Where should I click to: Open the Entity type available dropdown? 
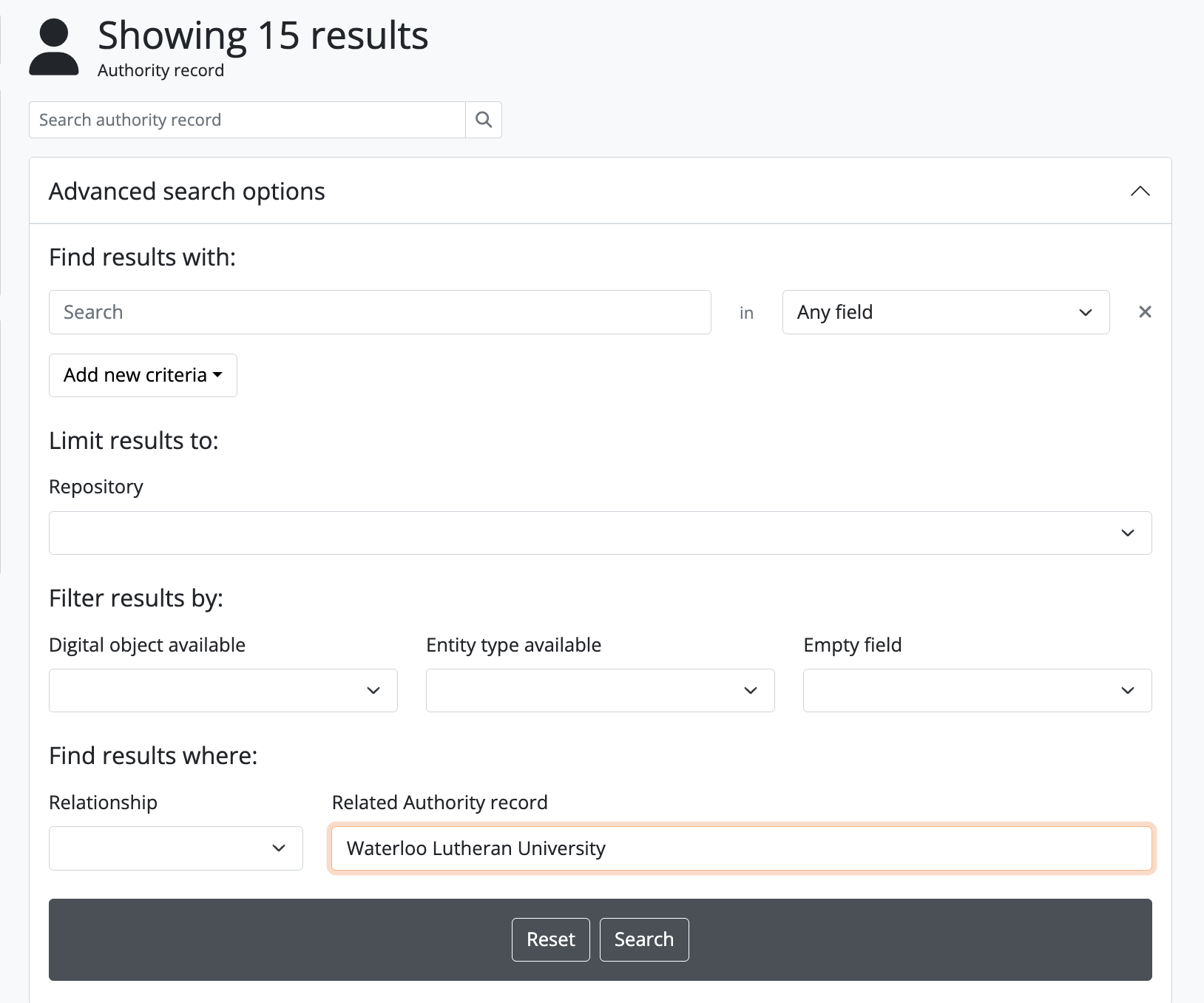point(600,690)
